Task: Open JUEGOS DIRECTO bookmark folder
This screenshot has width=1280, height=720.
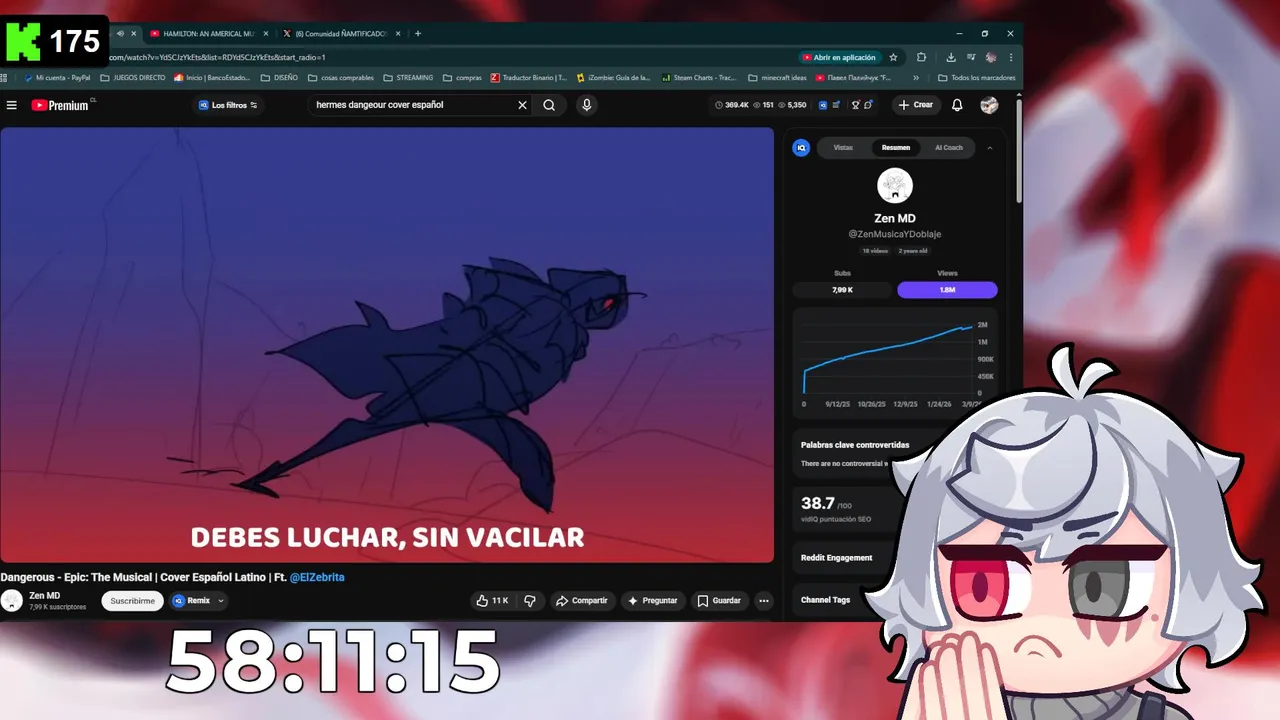Action: pyautogui.click(x=133, y=77)
